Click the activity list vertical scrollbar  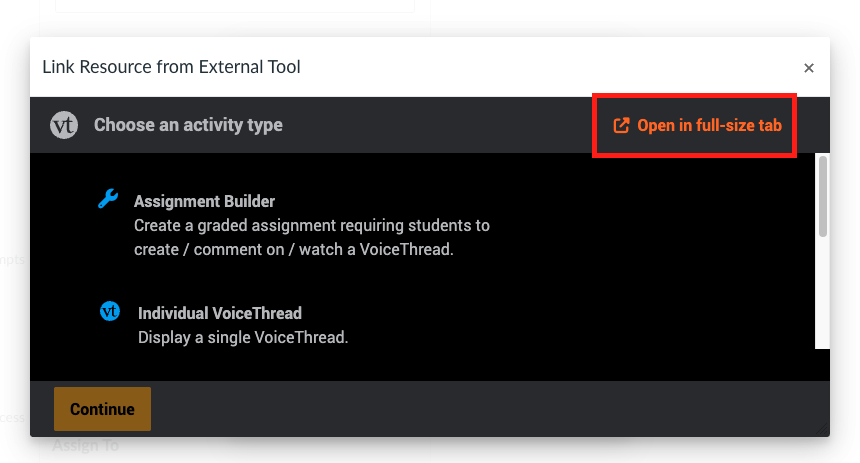point(822,196)
